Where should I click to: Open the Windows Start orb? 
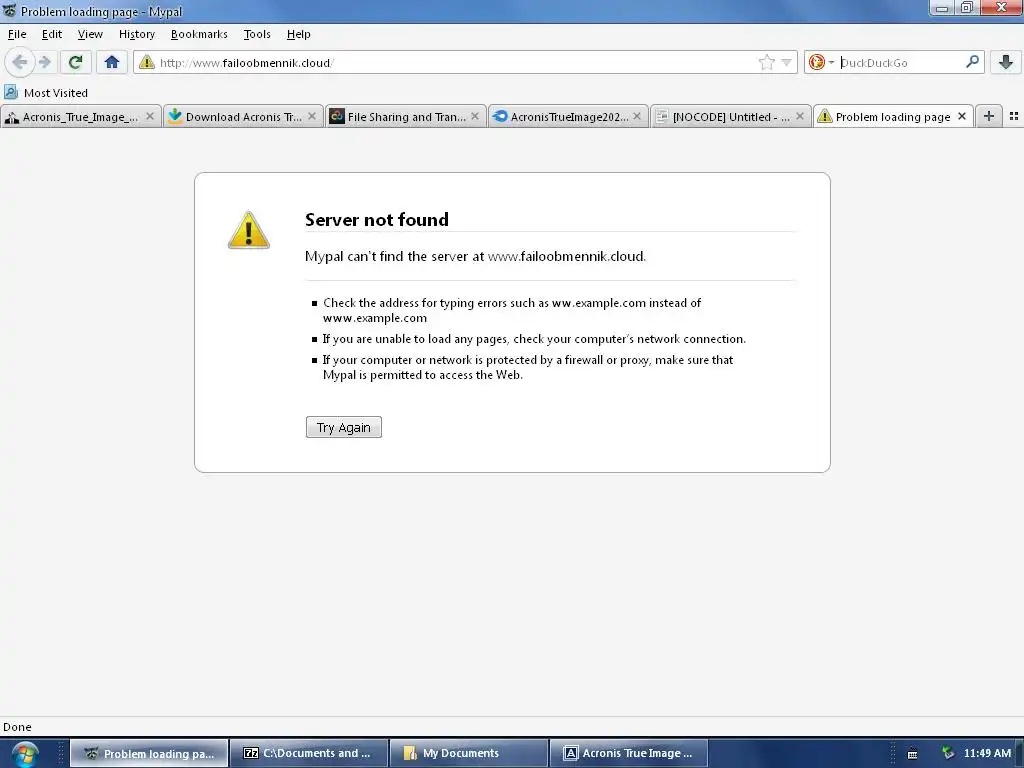25,754
